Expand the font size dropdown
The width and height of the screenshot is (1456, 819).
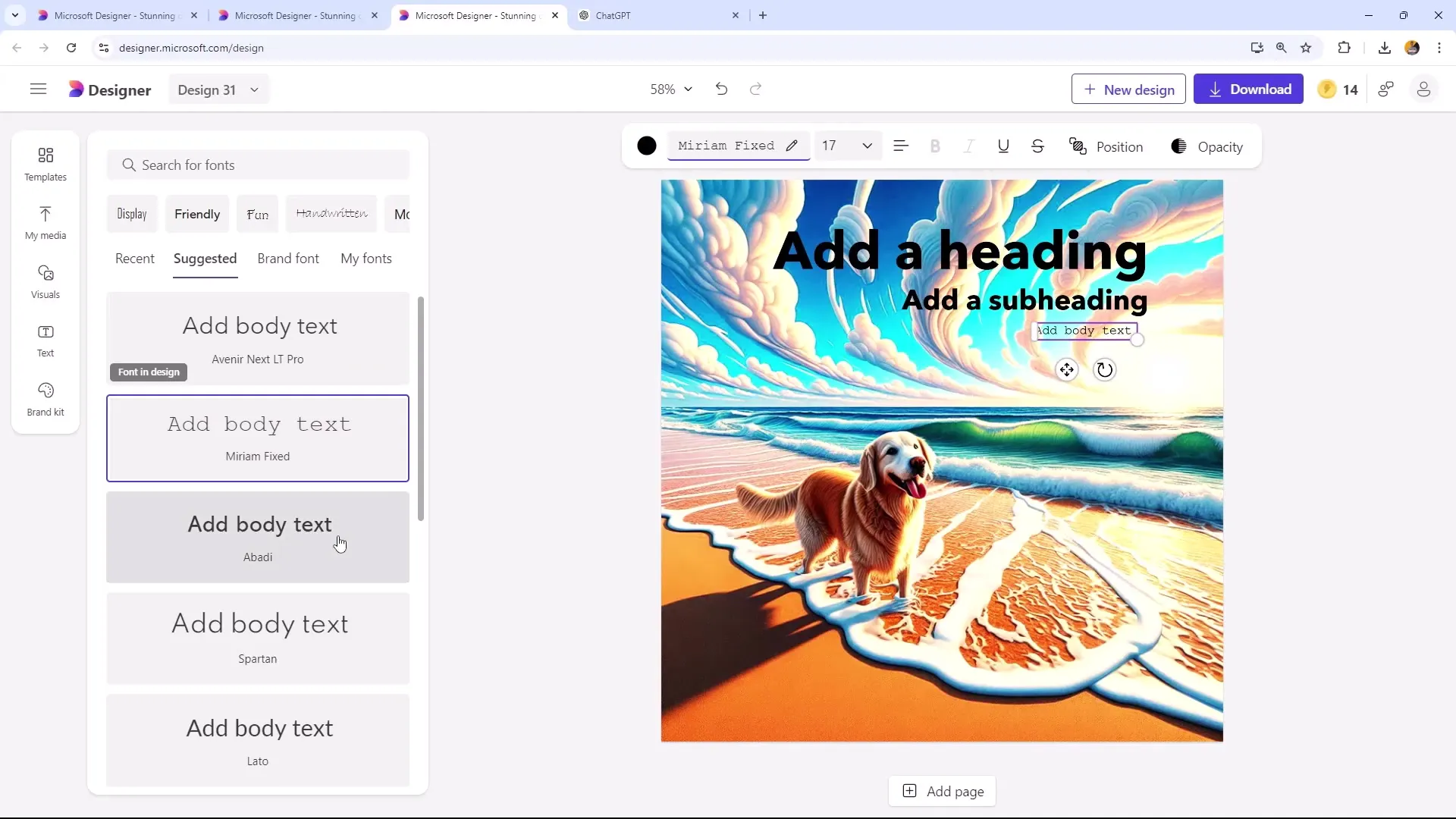coord(866,147)
